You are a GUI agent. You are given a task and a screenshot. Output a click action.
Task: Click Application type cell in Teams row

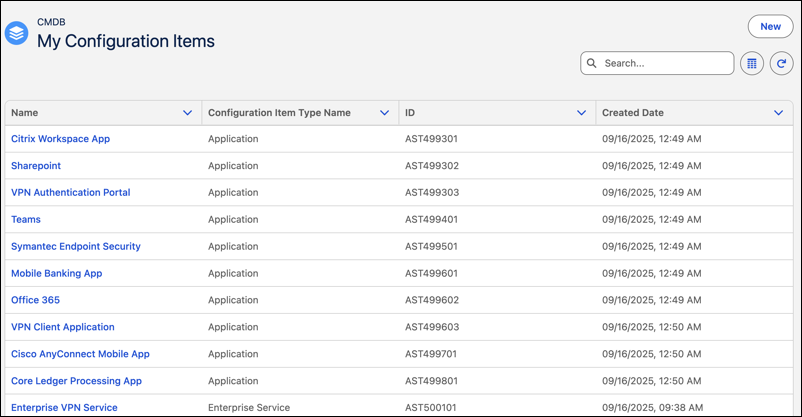click(x=233, y=220)
